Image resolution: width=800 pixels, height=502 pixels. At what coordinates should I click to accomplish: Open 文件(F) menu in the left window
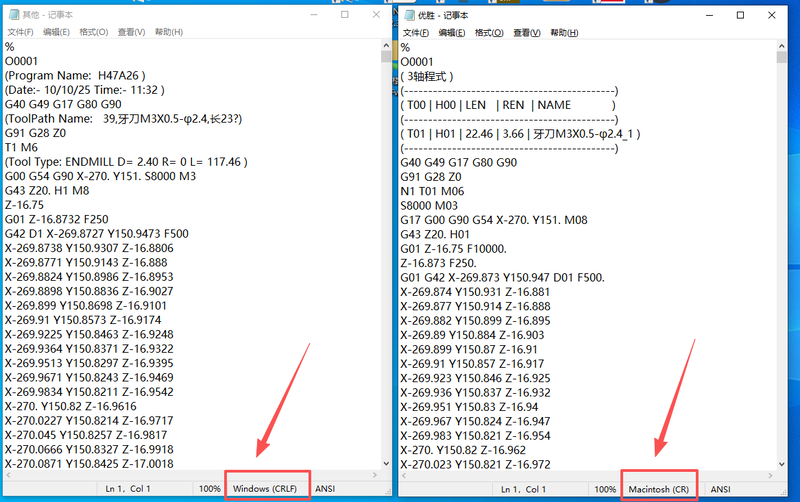coord(21,32)
